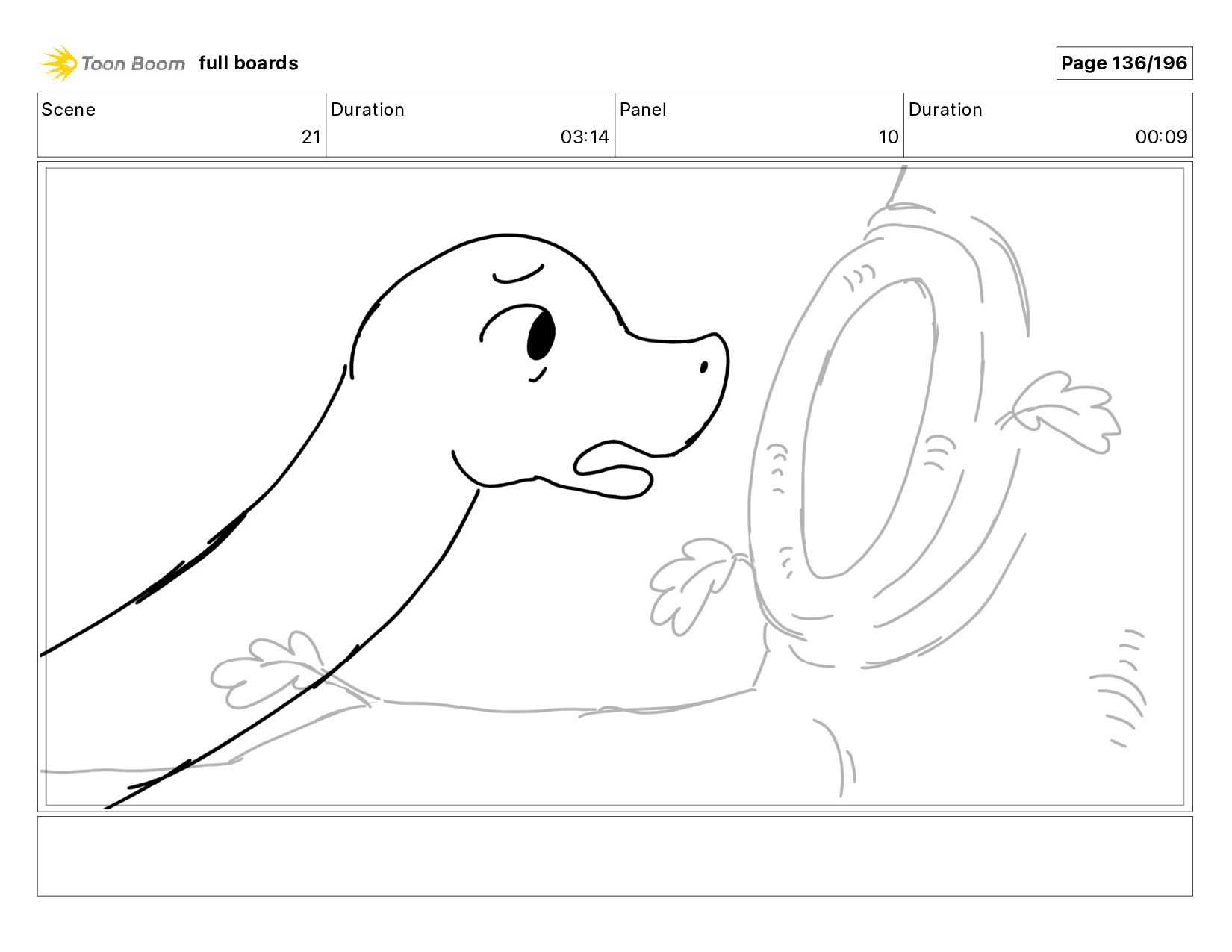The height and width of the screenshot is (952, 1232).
Task: Click the 'Scene' header label
Action: click(68, 110)
